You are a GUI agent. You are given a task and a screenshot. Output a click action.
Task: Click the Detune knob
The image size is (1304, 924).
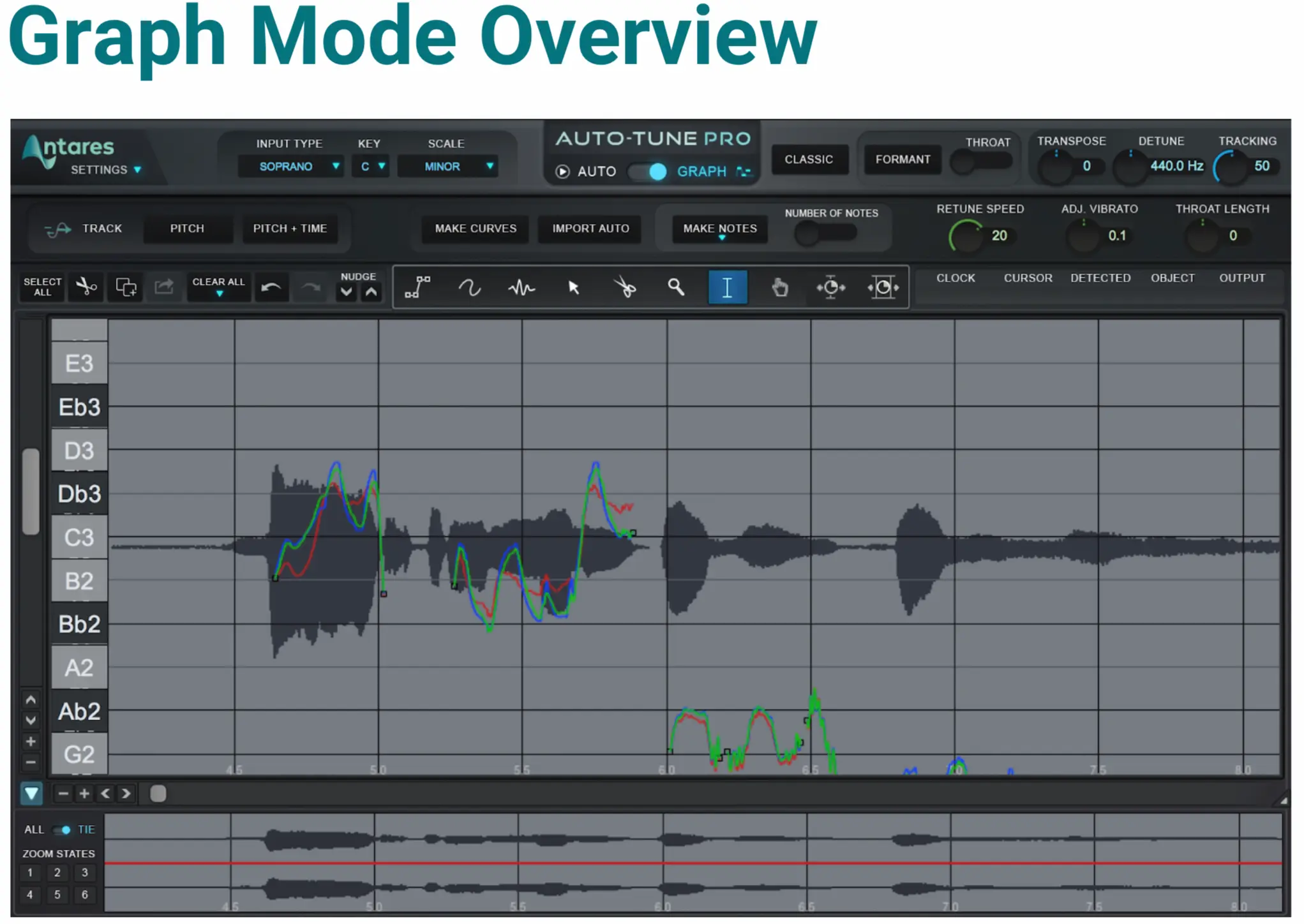coord(1130,168)
